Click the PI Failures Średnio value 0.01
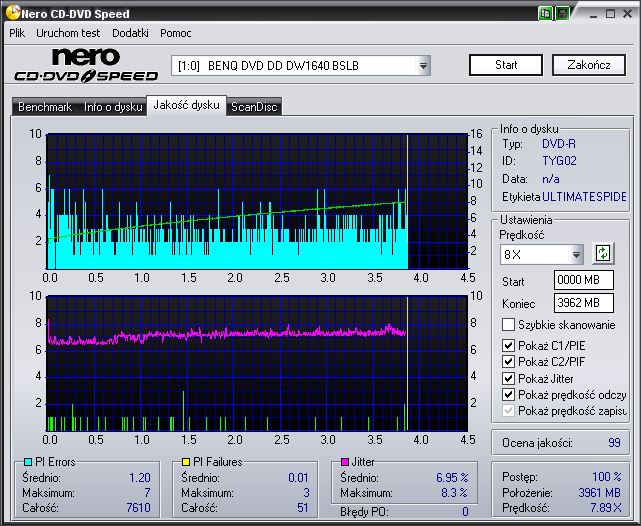641x526 pixels. (x=298, y=477)
